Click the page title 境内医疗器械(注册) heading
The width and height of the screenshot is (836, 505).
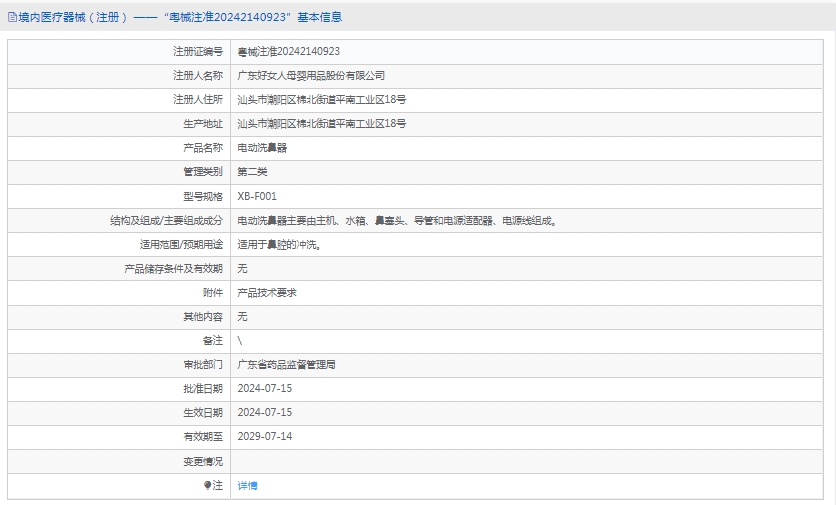click(x=175, y=17)
